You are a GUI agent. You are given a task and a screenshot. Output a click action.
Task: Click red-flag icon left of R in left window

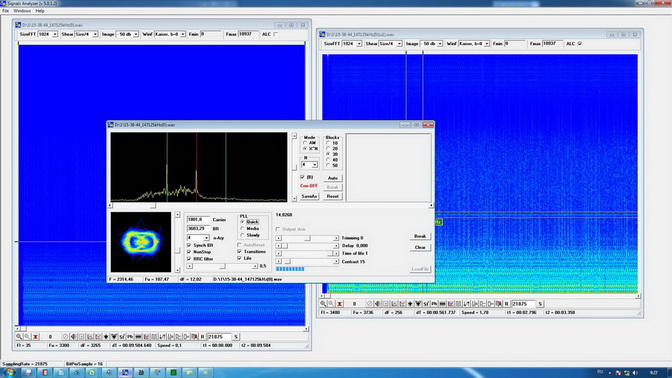[195, 337]
